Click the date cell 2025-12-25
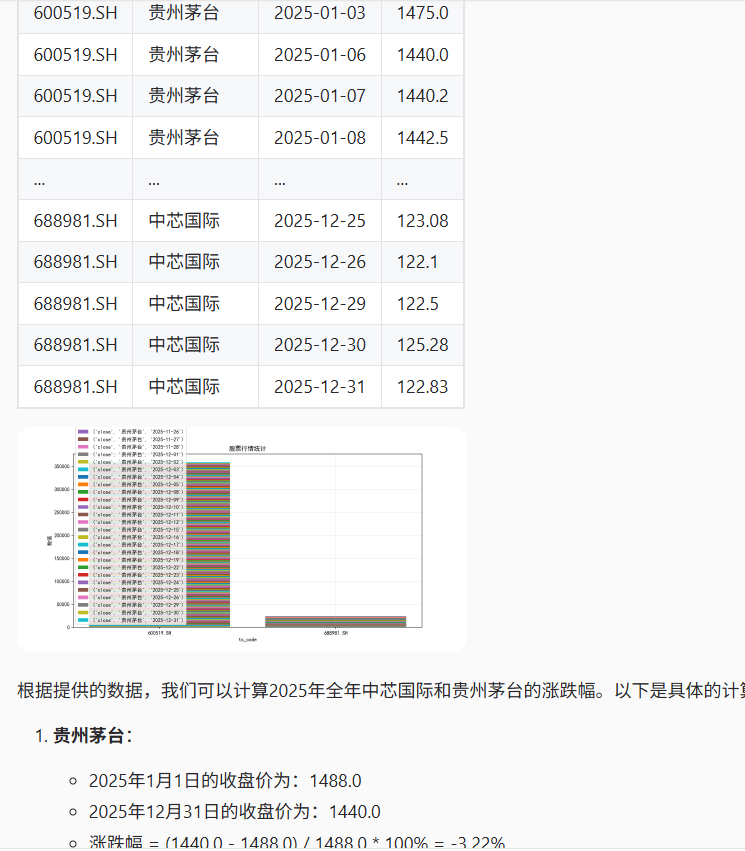The width and height of the screenshot is (745, 851). [320, 221]
